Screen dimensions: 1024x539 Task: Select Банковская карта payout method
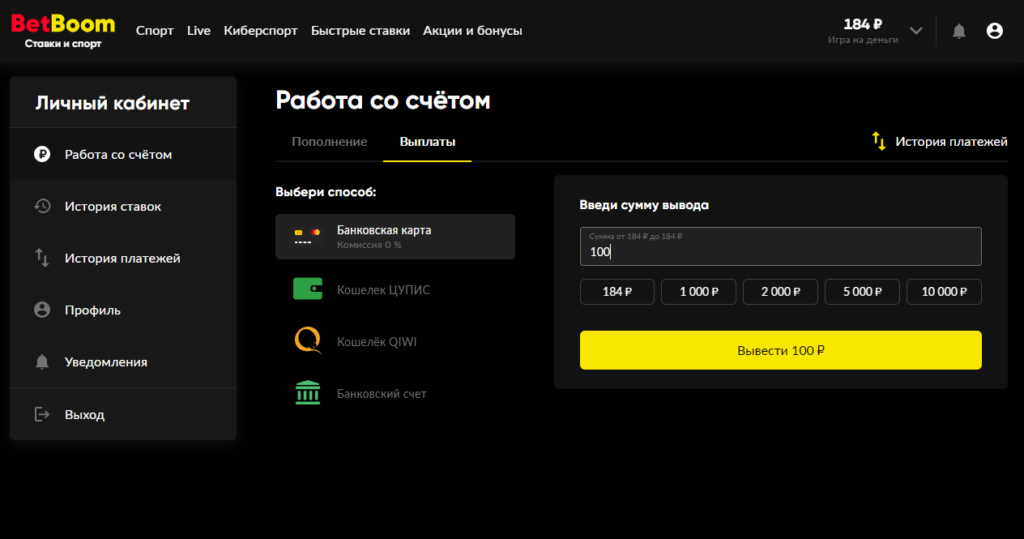[x=395, y=237]
